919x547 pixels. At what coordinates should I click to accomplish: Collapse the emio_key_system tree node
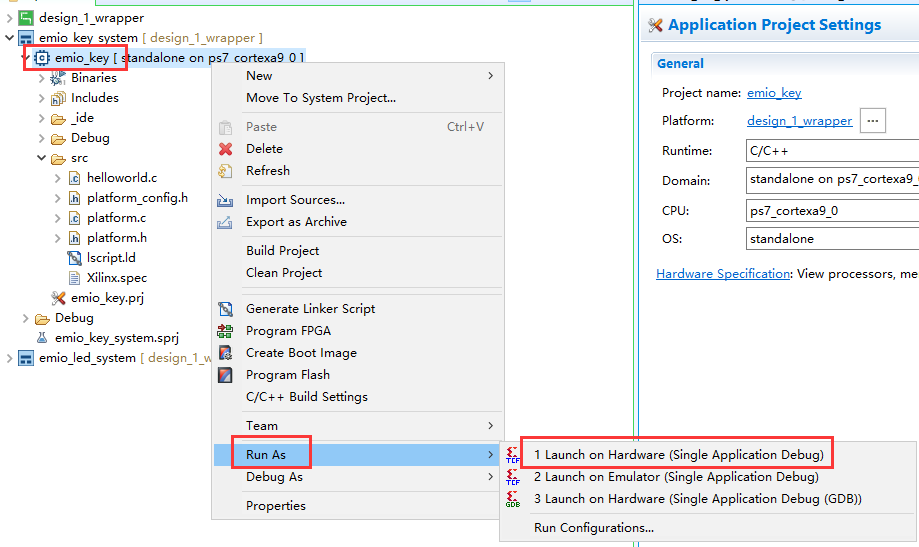(9, 38)
